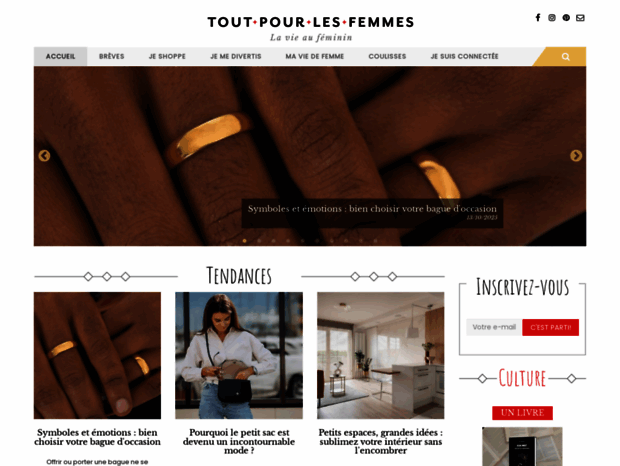This screenshot has width=620, height=466.
Task: Advance carousel with next arrow
Action: coord(576,156)
